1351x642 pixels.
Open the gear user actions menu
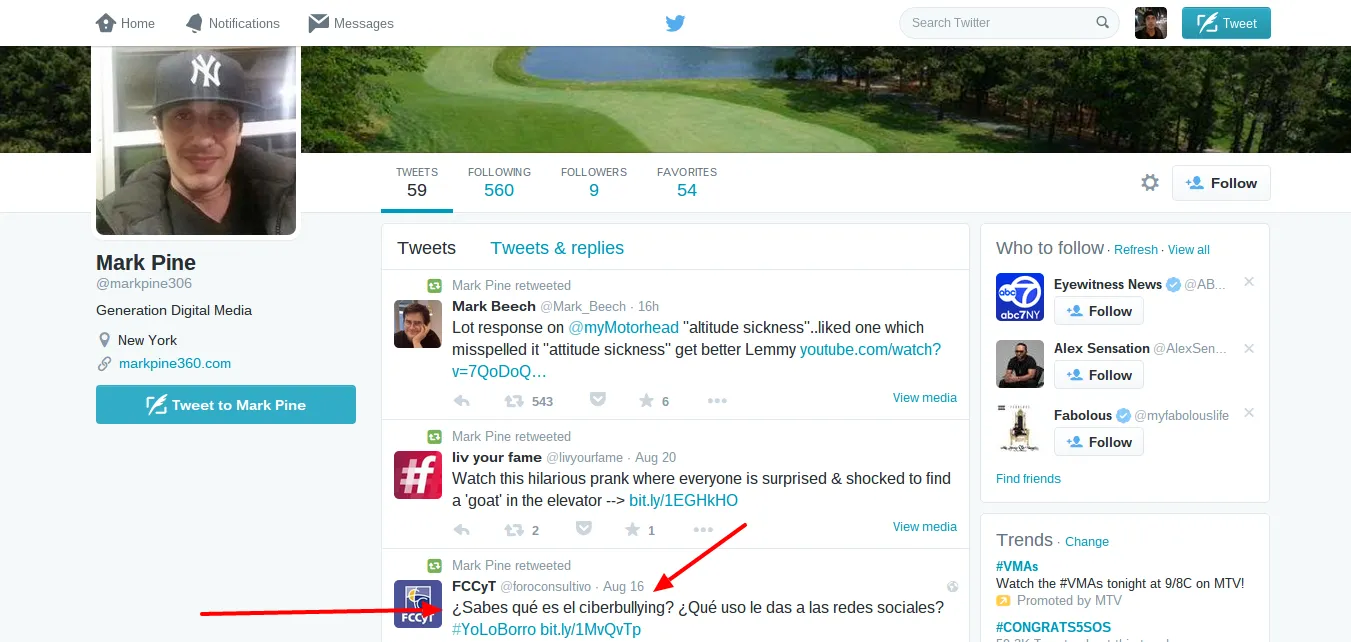pyautogui.click(x=1150, y=183)
